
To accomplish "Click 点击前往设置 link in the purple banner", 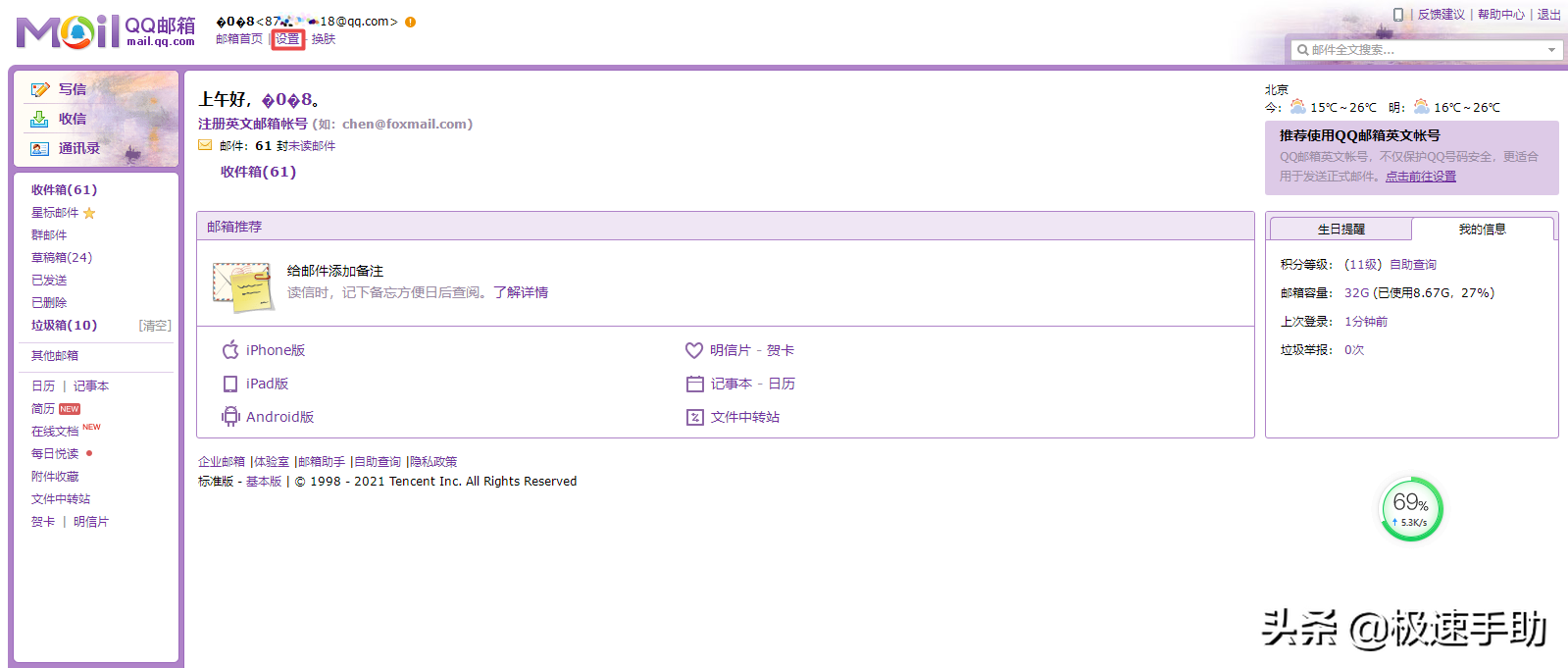I will pyautogui.click(x=1421, y=177).
